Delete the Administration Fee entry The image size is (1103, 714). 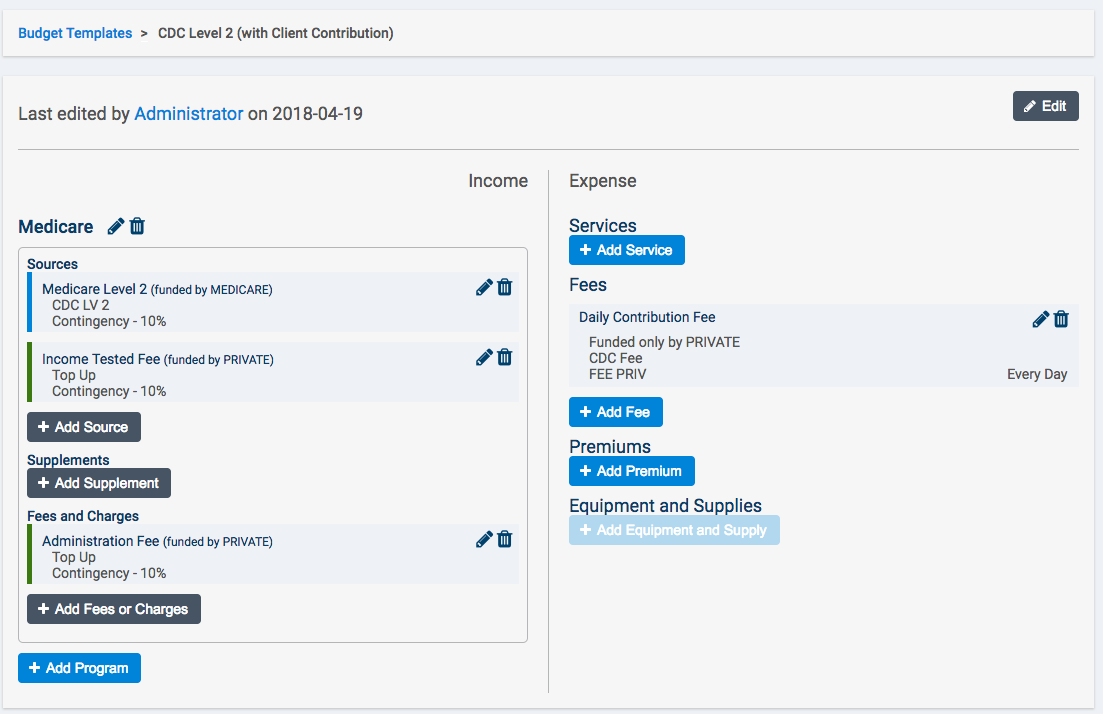505,540
